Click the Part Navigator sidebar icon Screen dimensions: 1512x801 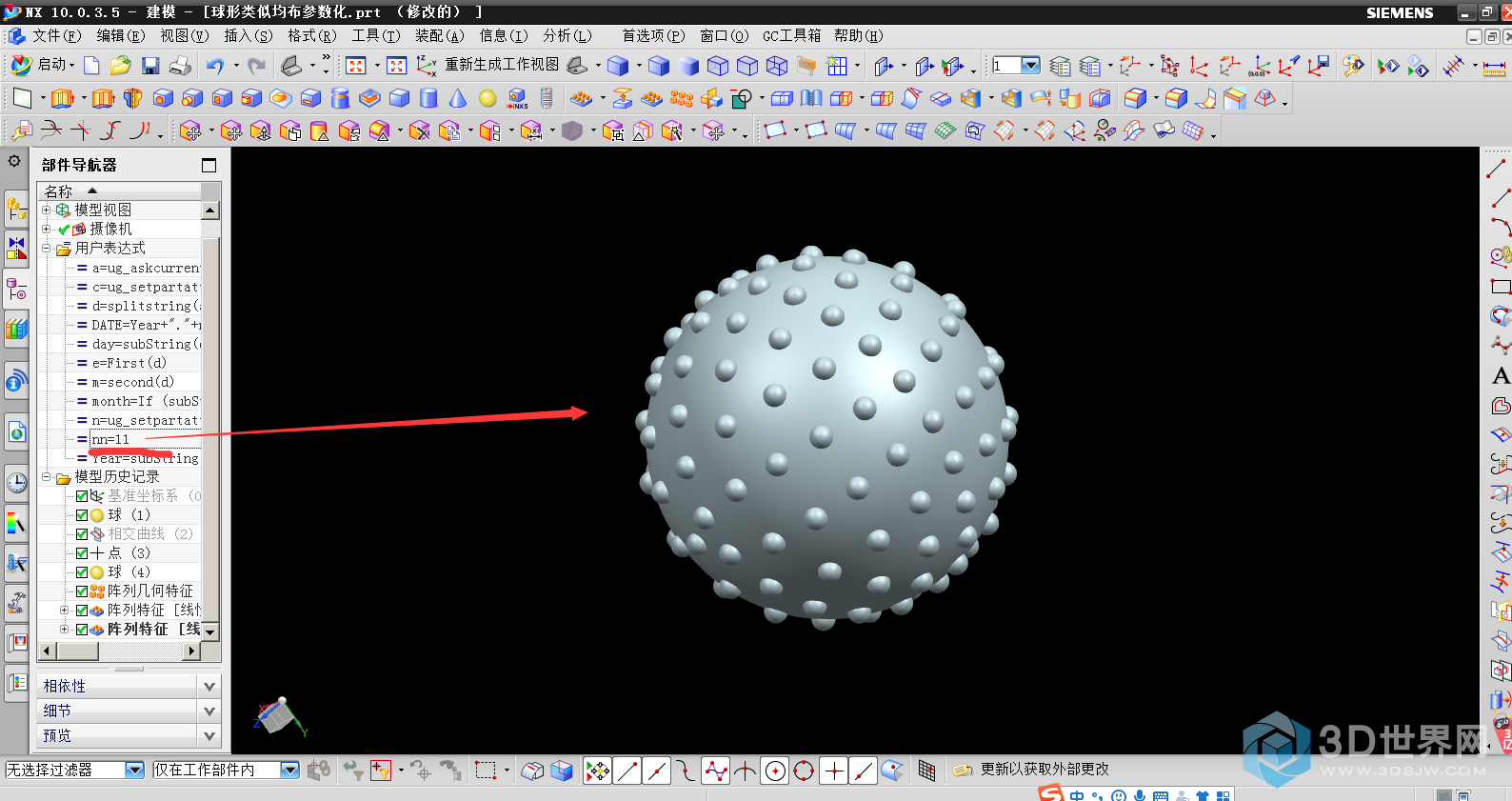16,288
